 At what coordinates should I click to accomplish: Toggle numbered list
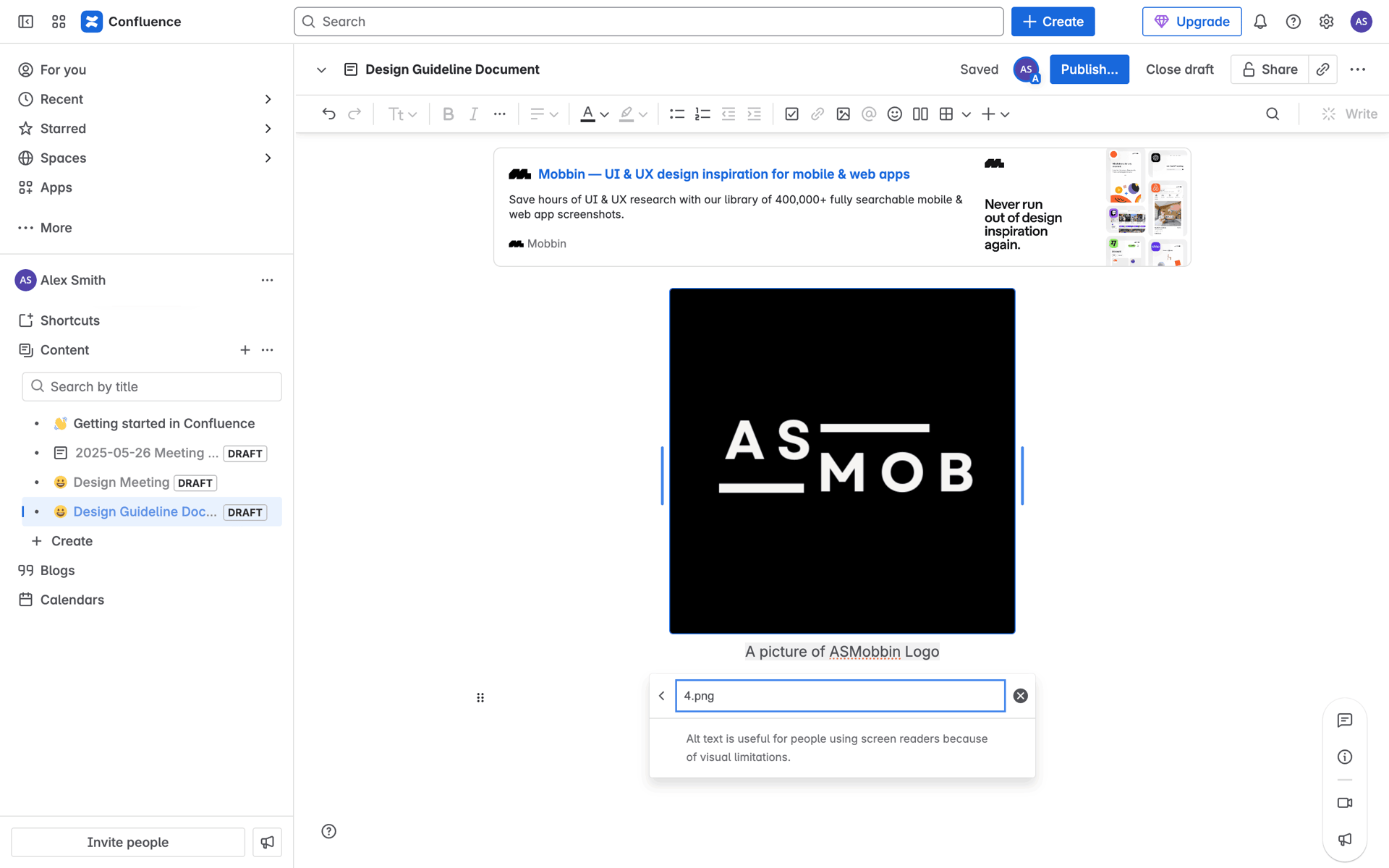(x=702, y=114)
